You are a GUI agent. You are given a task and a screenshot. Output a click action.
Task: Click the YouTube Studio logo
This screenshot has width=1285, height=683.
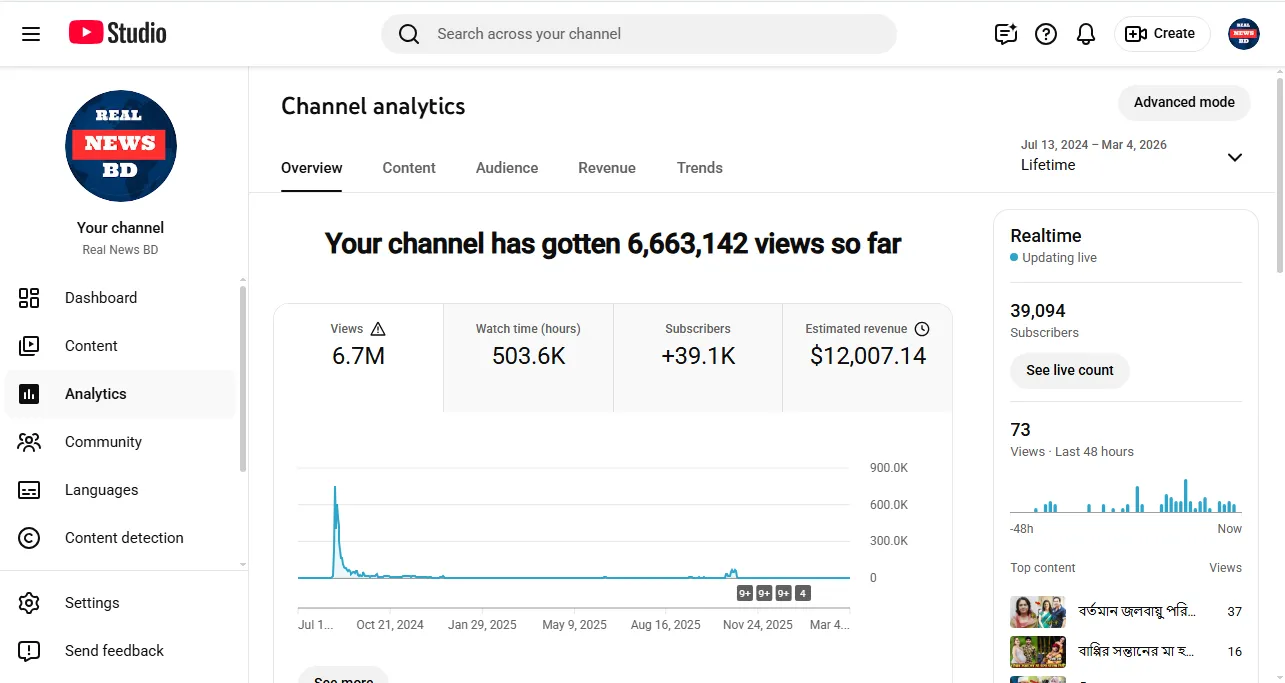[x=117, y=33]
